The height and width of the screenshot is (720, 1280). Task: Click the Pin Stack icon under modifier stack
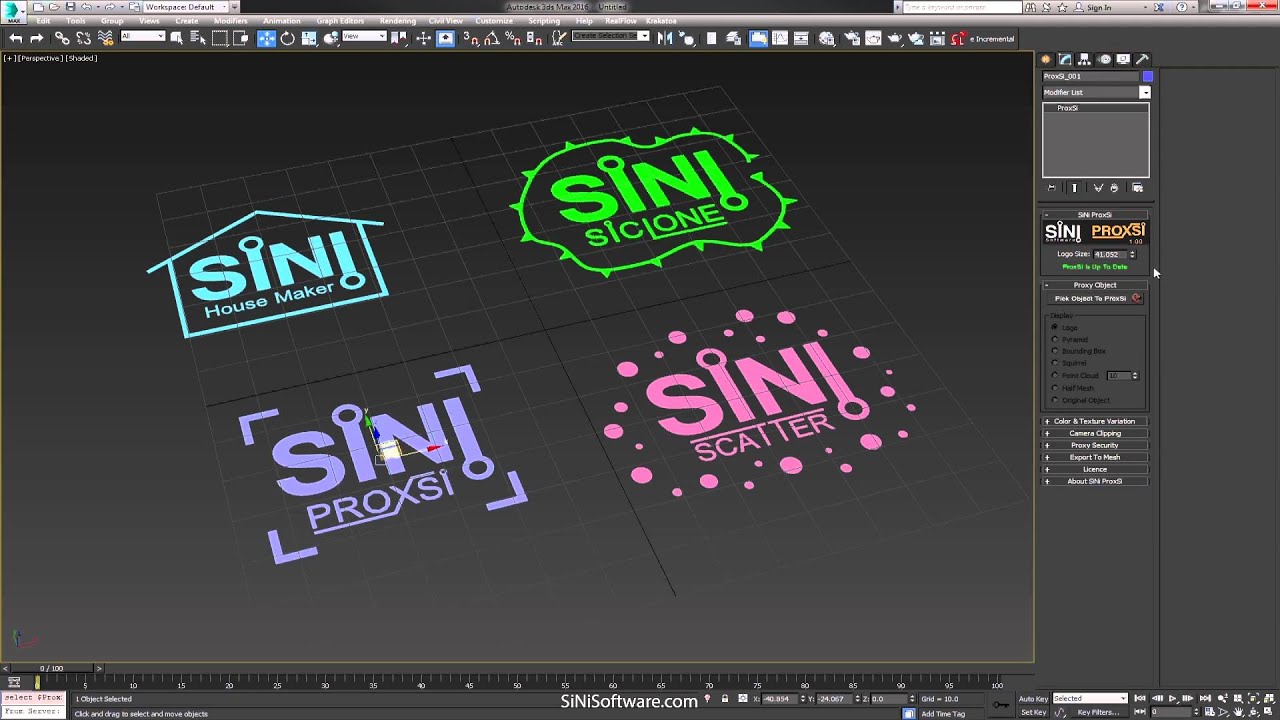click(x=1051, y=188)
